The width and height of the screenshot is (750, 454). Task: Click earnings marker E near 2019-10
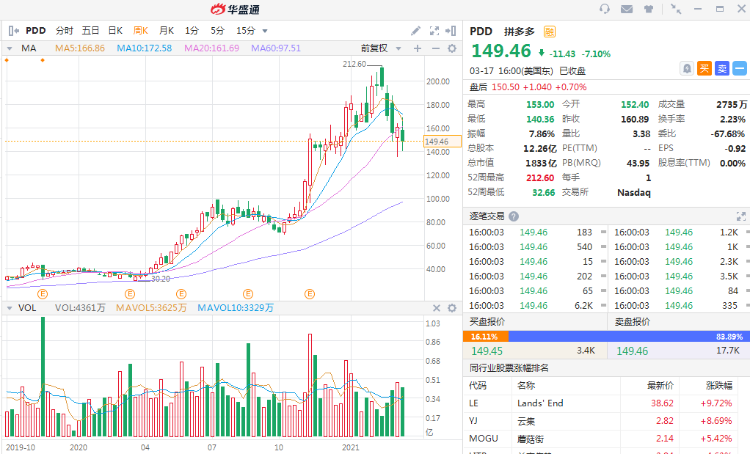pos(42,294)
